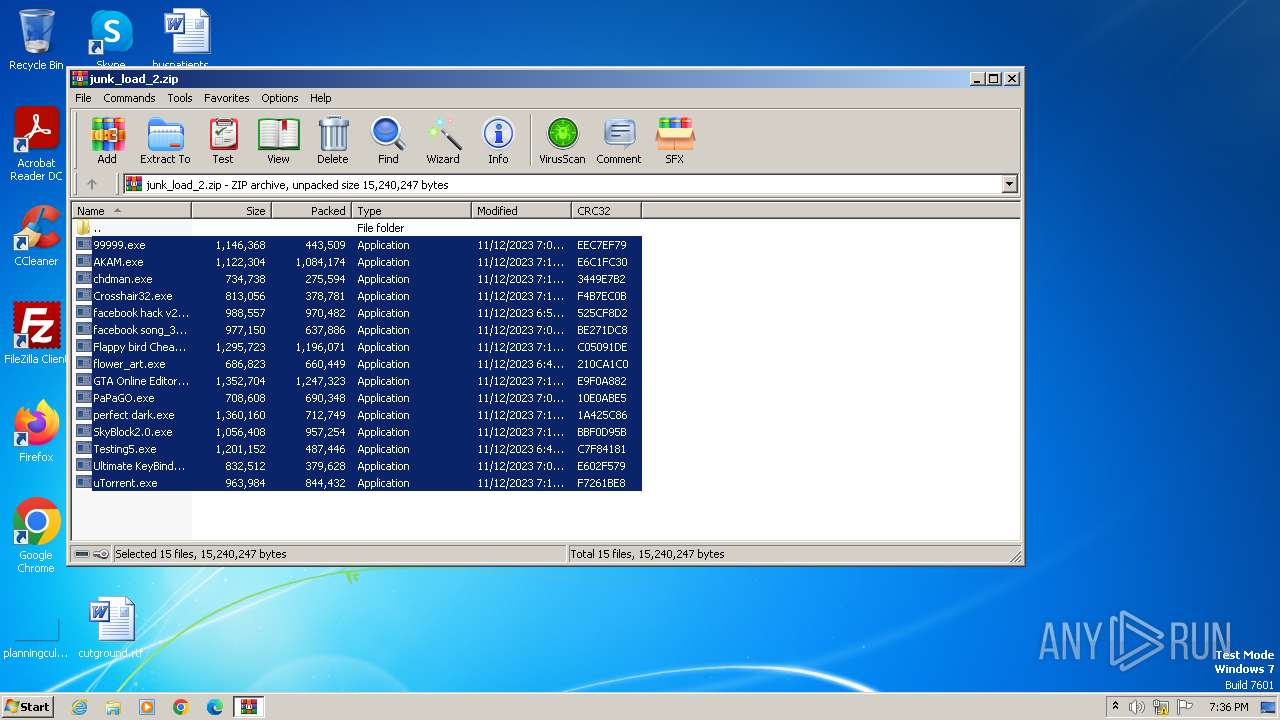The width and height of the screenshot is (1280, 720).
Task: Select the facebook hack v2 file
Action: pyautogui.click(x=358, y=313)
